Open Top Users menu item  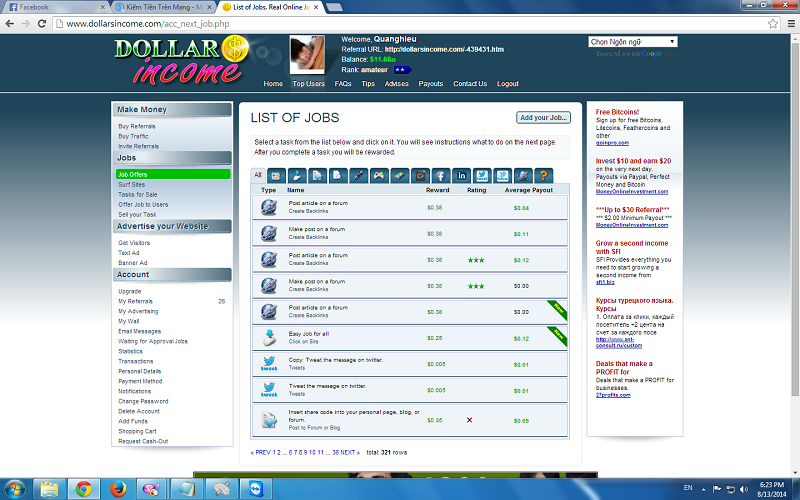coord(308,84)
